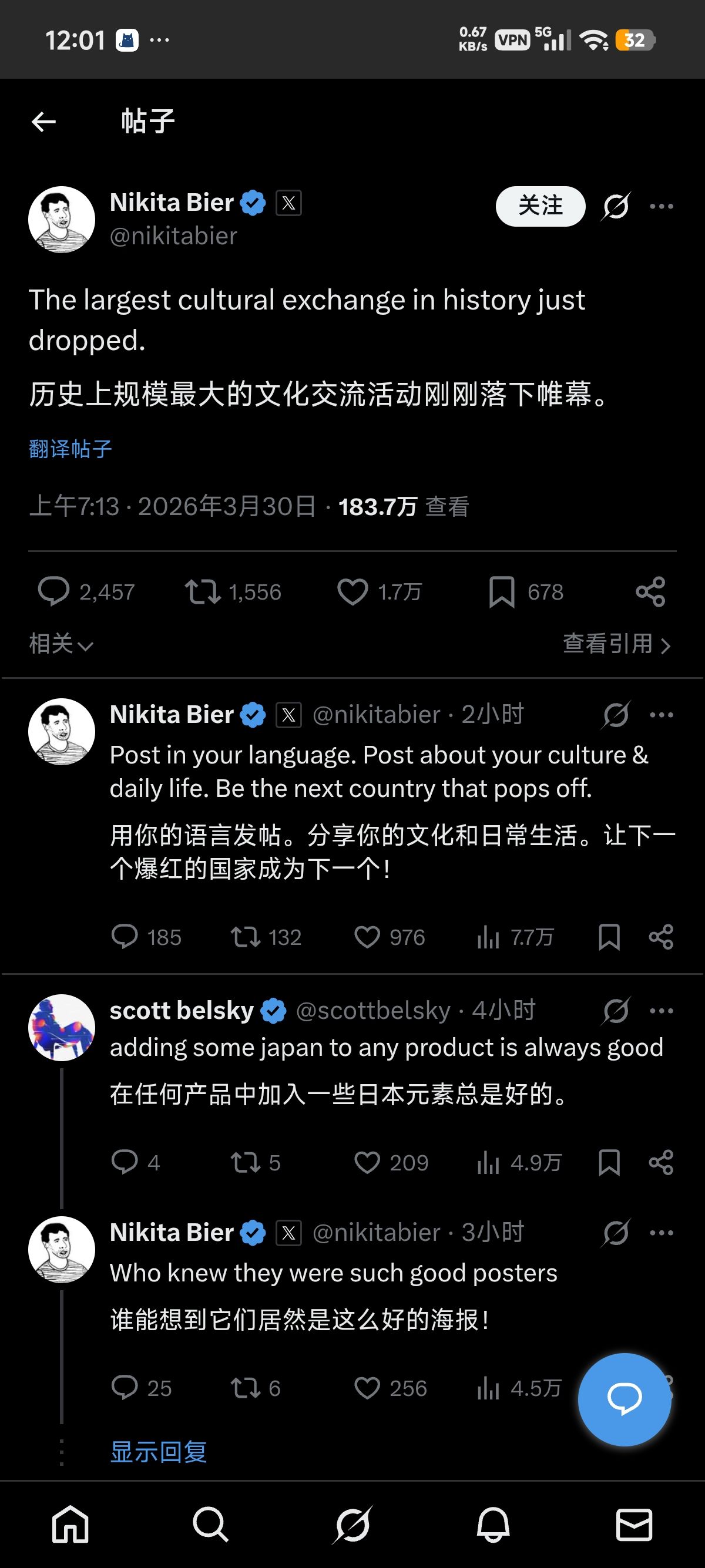Expand the 相关 reply sort dropdown
This screenshot has width=705, height=1568.
click(x=61, y=644)
